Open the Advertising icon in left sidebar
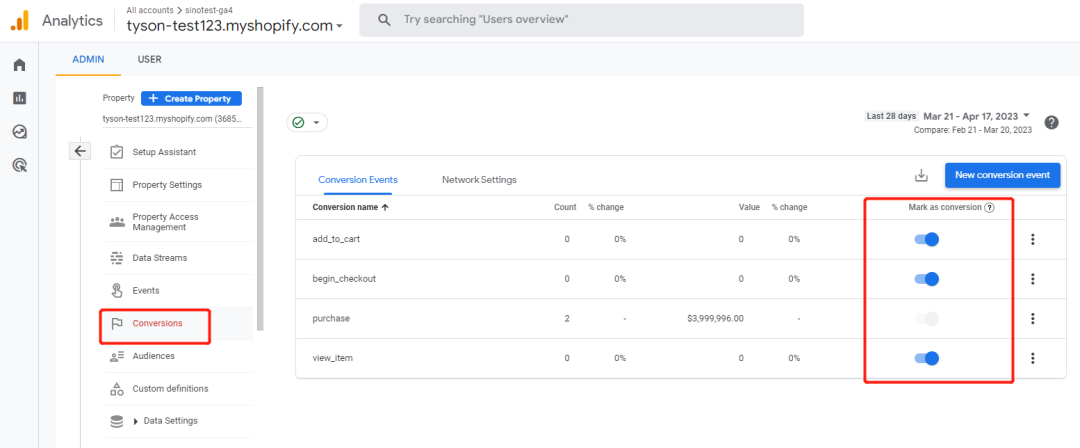Screen dimensions: 1080x448 tap(19, 165)
